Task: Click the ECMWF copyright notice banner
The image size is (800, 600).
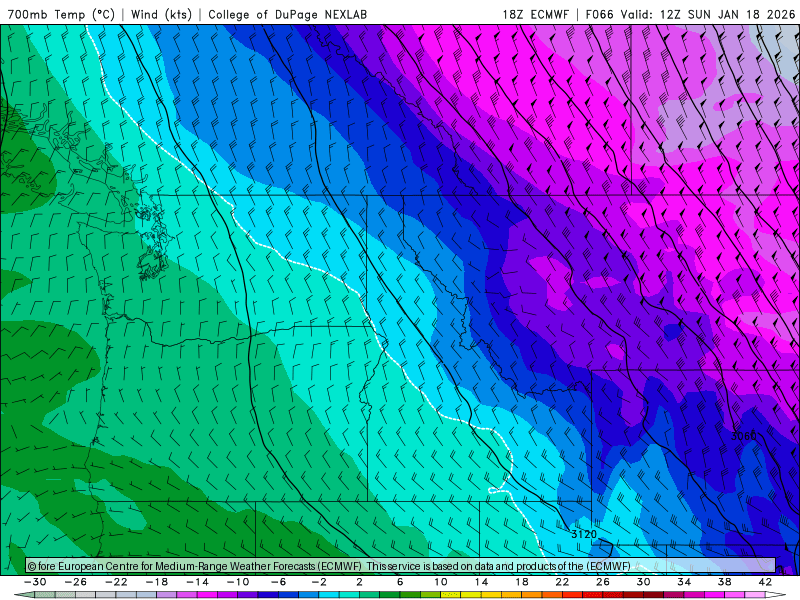Action: [x=401, y=566]
